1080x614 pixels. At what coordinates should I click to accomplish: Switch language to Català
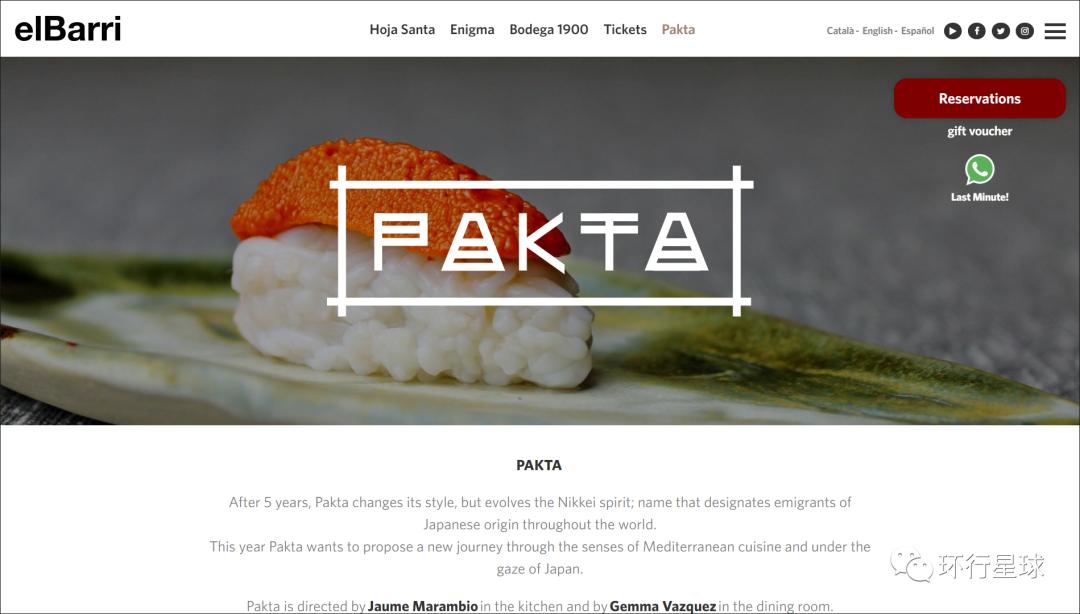pos(840,31)
